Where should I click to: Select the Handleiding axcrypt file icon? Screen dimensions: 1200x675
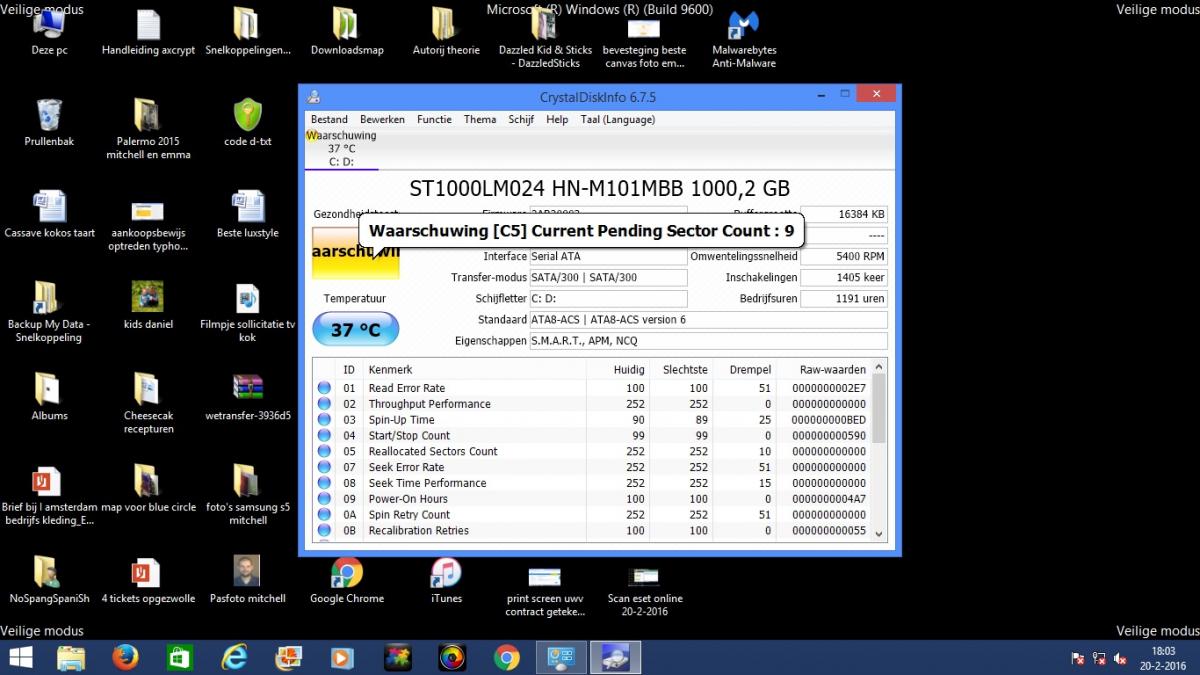pos(148,34)
